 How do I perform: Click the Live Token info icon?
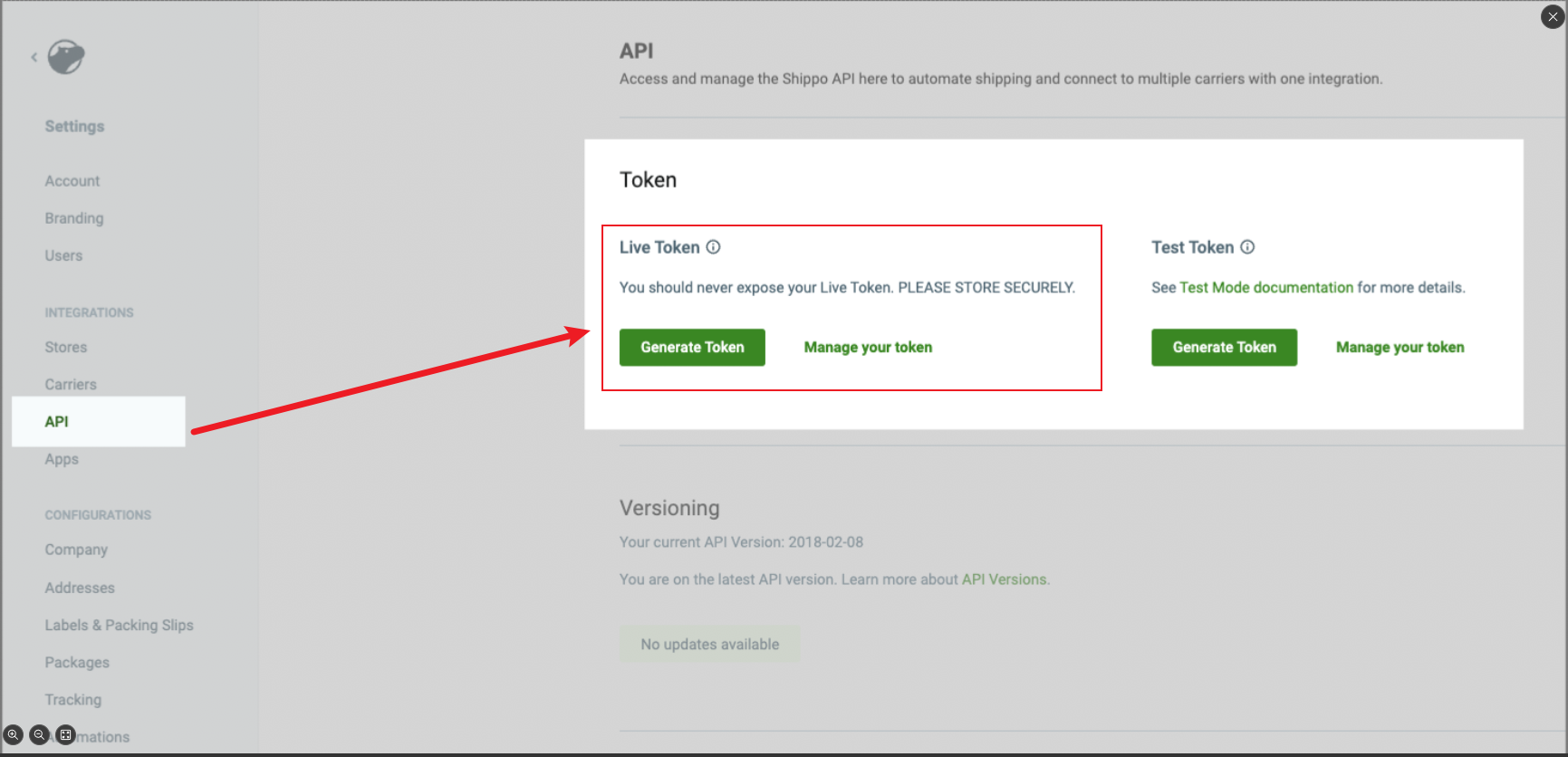(x=713, y=247)
